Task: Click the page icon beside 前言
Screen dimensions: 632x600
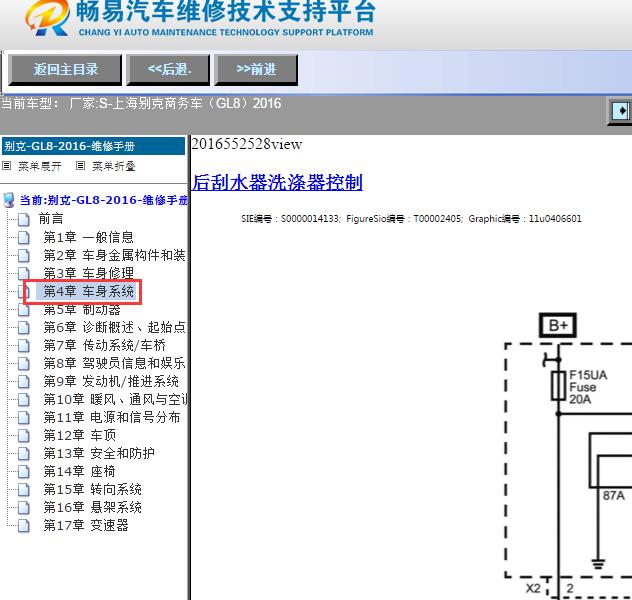Action: pyautogui.click(x=23, y=220)
